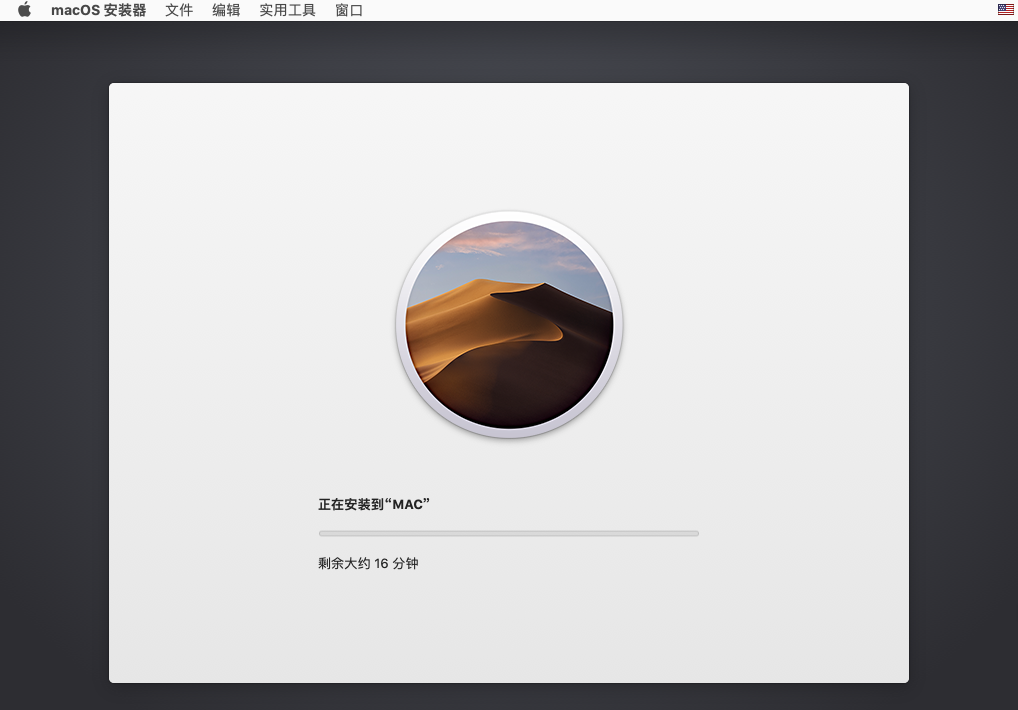This screenshot has width=1018, height=710.
Task: Open the 实用工具 menu
Action: (287, 10)
